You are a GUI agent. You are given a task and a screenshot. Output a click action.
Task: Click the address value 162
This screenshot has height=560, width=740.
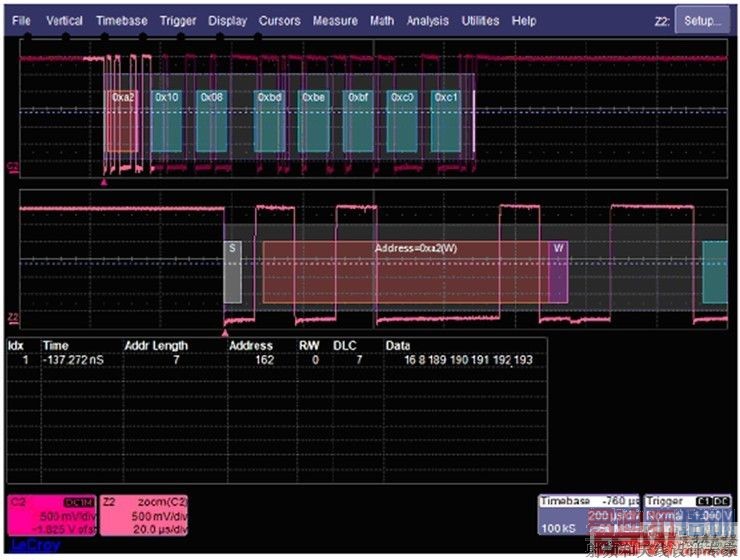pyautogui.click(x=265, y=360)
